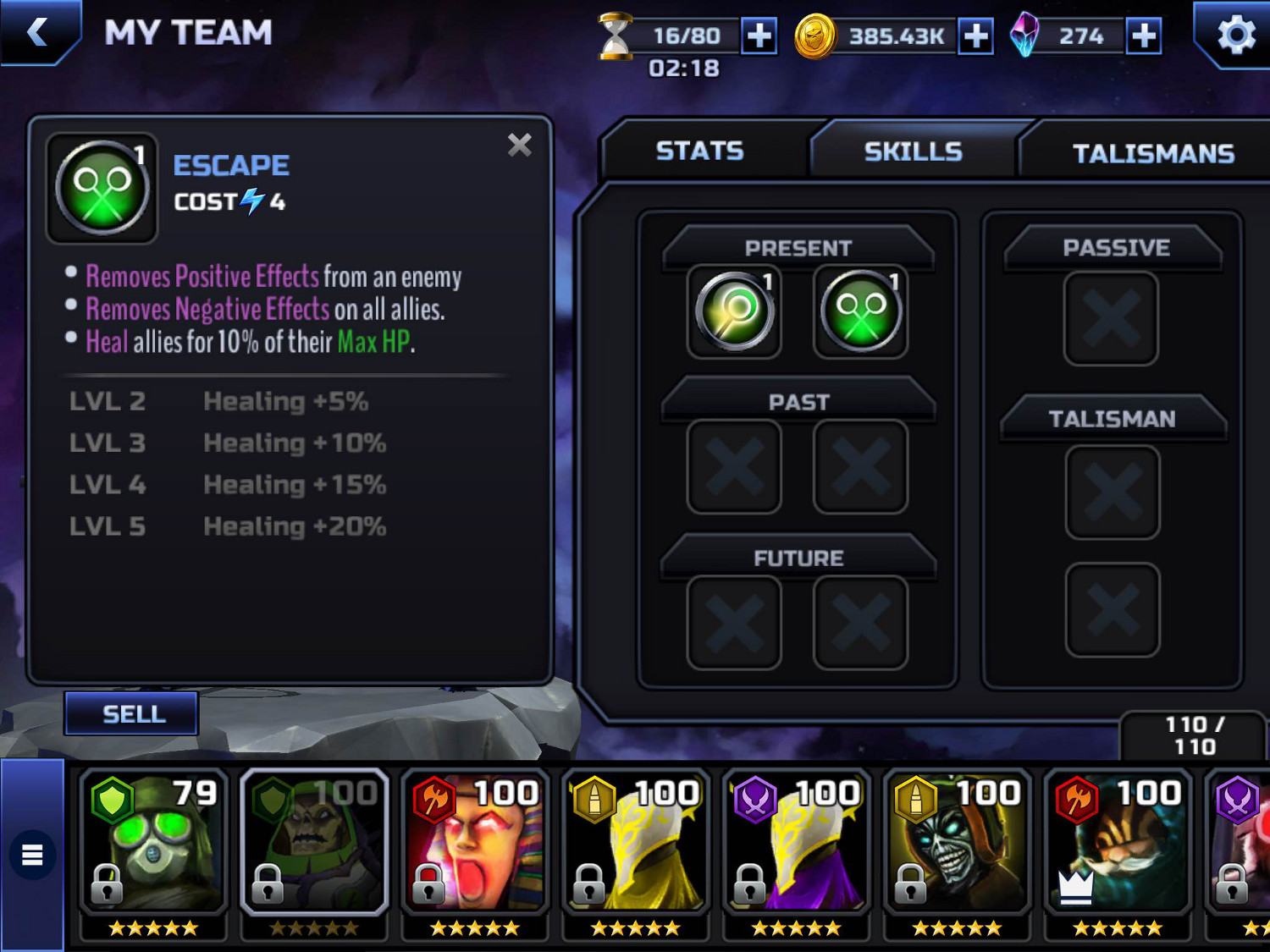Select the Escape scissors skill in Present
The height and width of the screenshot is (952, 1270).
click(860, 311)
